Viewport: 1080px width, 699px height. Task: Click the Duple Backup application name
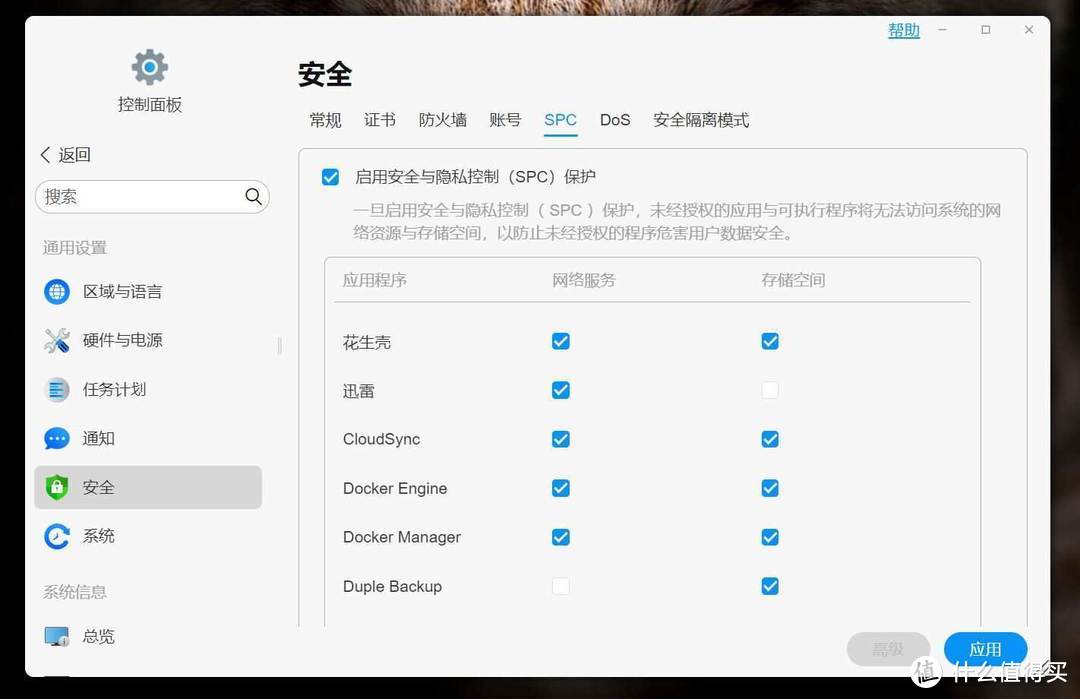(x=392, y=586)
